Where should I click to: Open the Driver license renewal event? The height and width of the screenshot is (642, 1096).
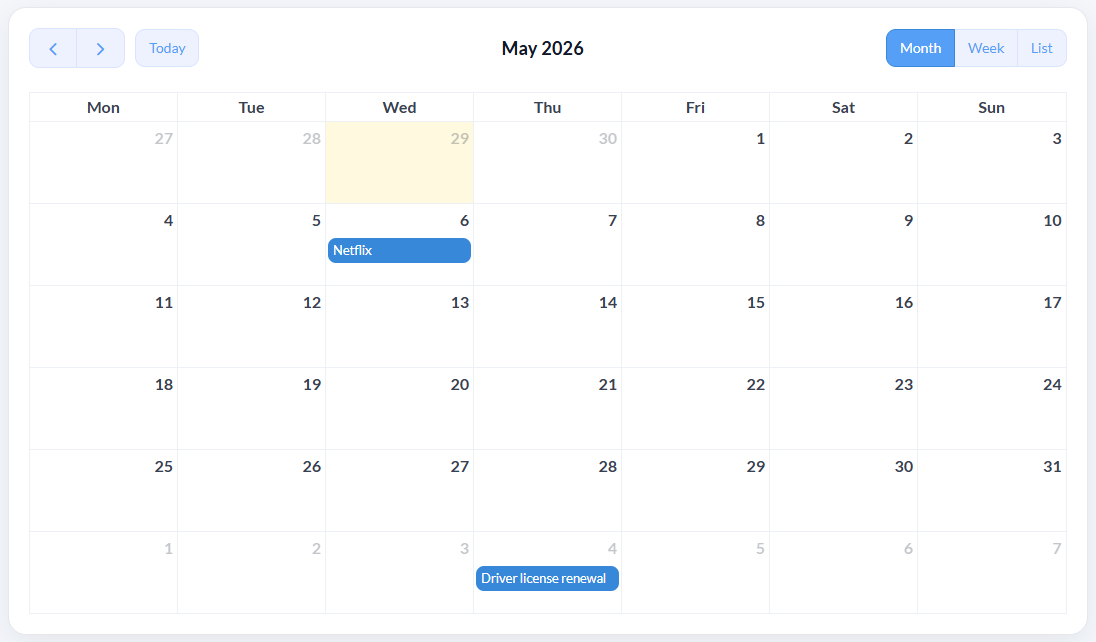click(547, 578)
